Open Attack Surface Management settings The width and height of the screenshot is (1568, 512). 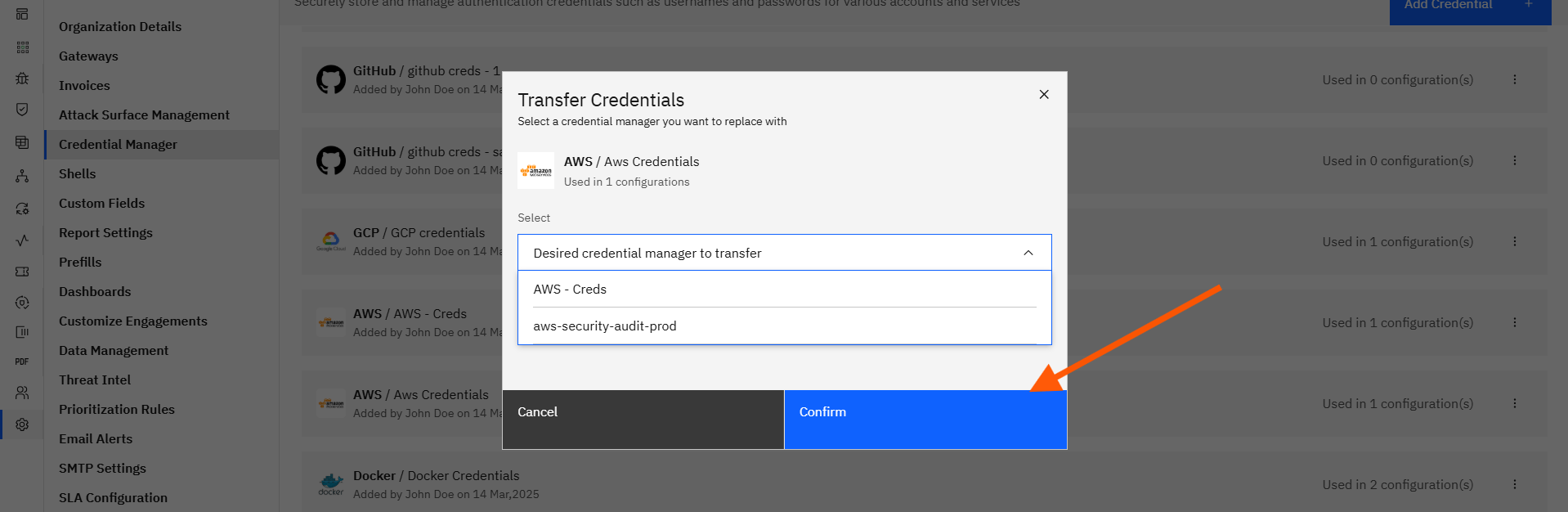(144, 115)
